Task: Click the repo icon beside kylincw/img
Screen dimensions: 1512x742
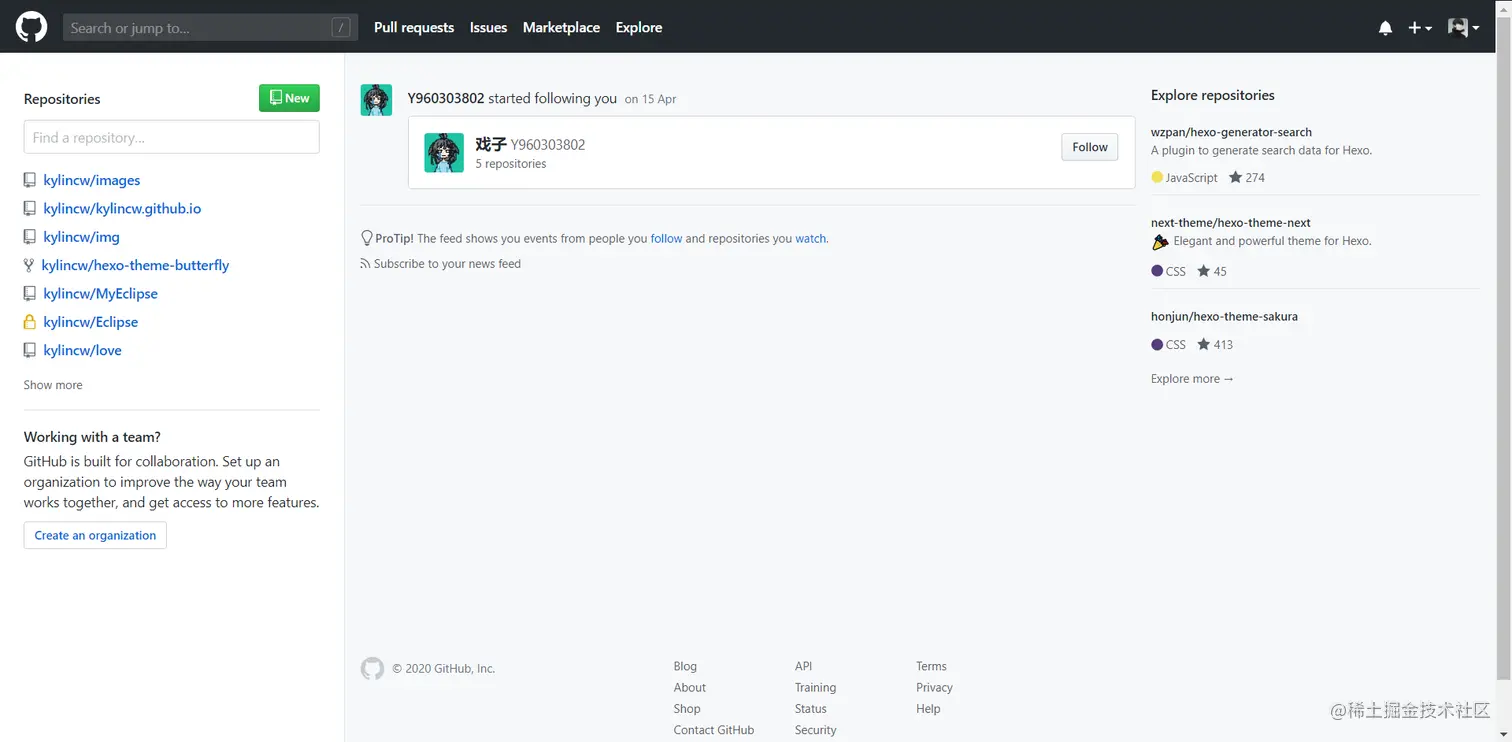Action: (30, 237)
